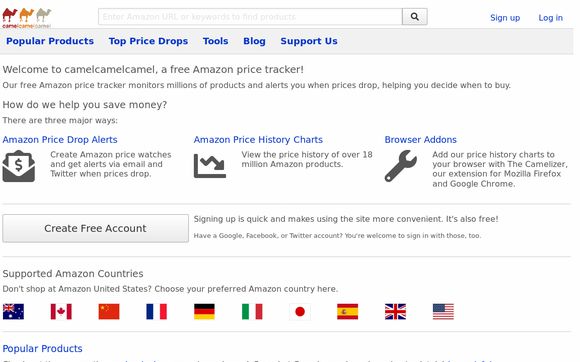This screenshot has height=362, width=580.
Task: Choose the Germany flag
Action: coord(204,312)
